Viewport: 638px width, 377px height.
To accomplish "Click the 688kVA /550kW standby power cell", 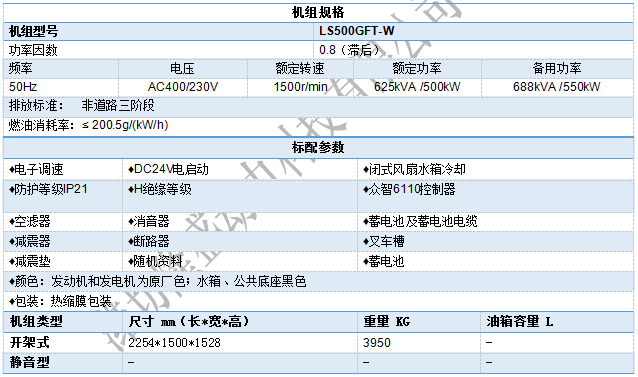I will pyautogui.click(x=557, y=87).
